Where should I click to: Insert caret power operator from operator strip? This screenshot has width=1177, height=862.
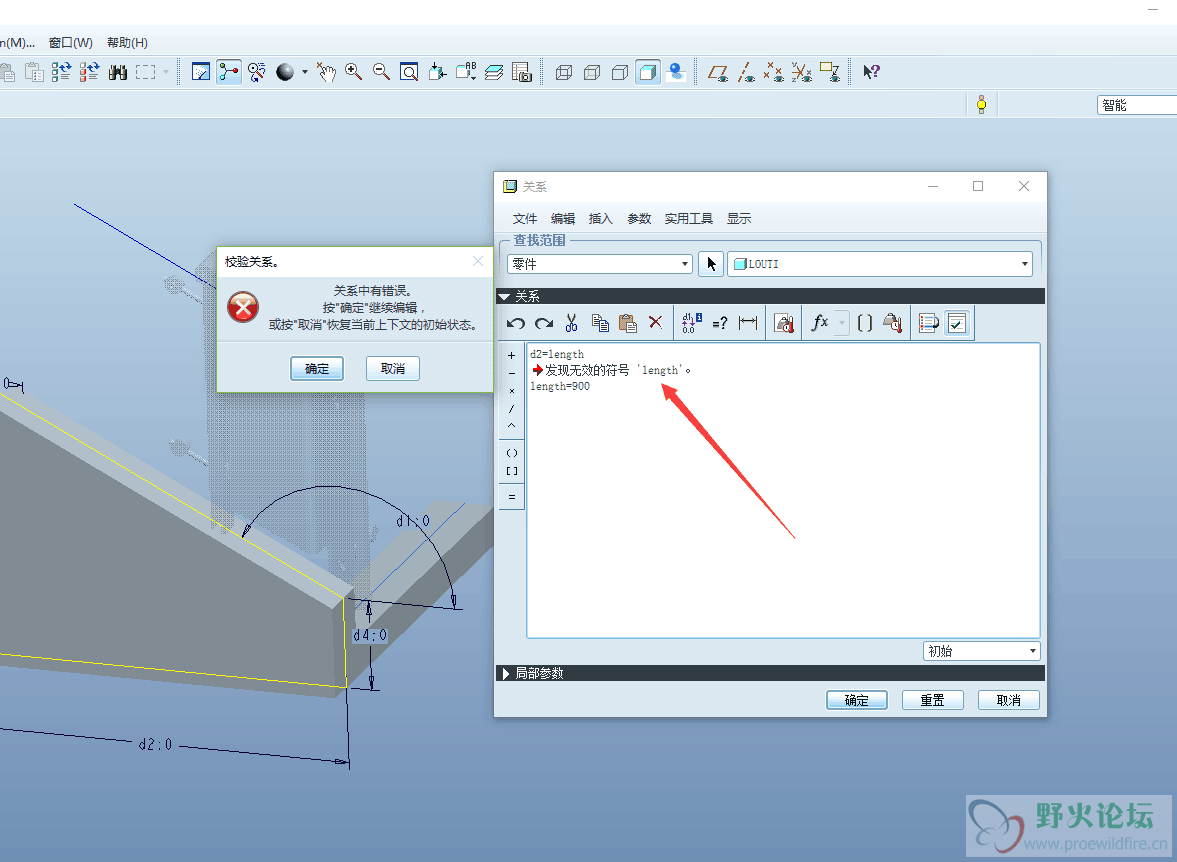pyautogui.click(x=512, y=426)
